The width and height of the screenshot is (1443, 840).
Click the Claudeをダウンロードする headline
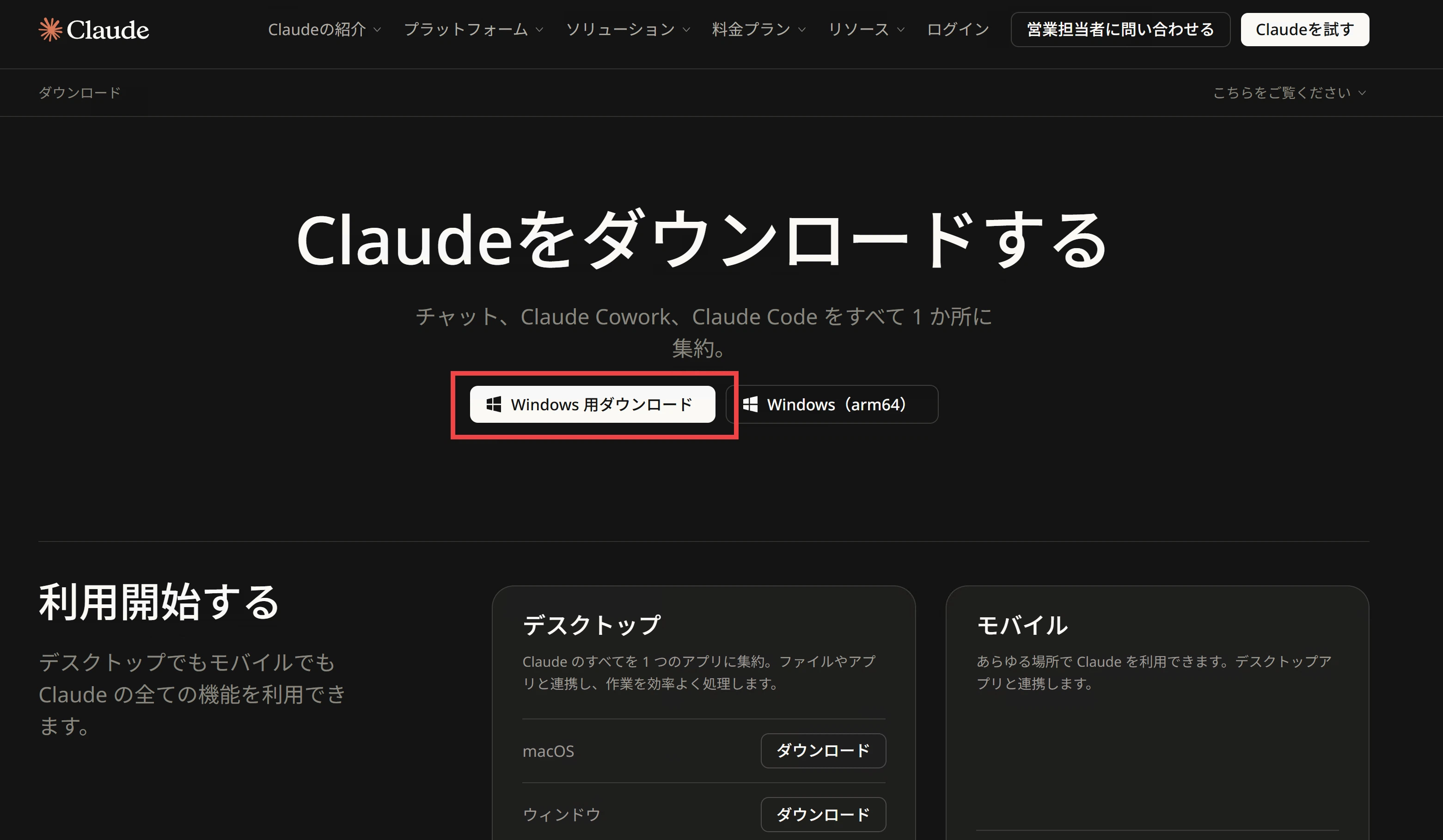(702, 240)
